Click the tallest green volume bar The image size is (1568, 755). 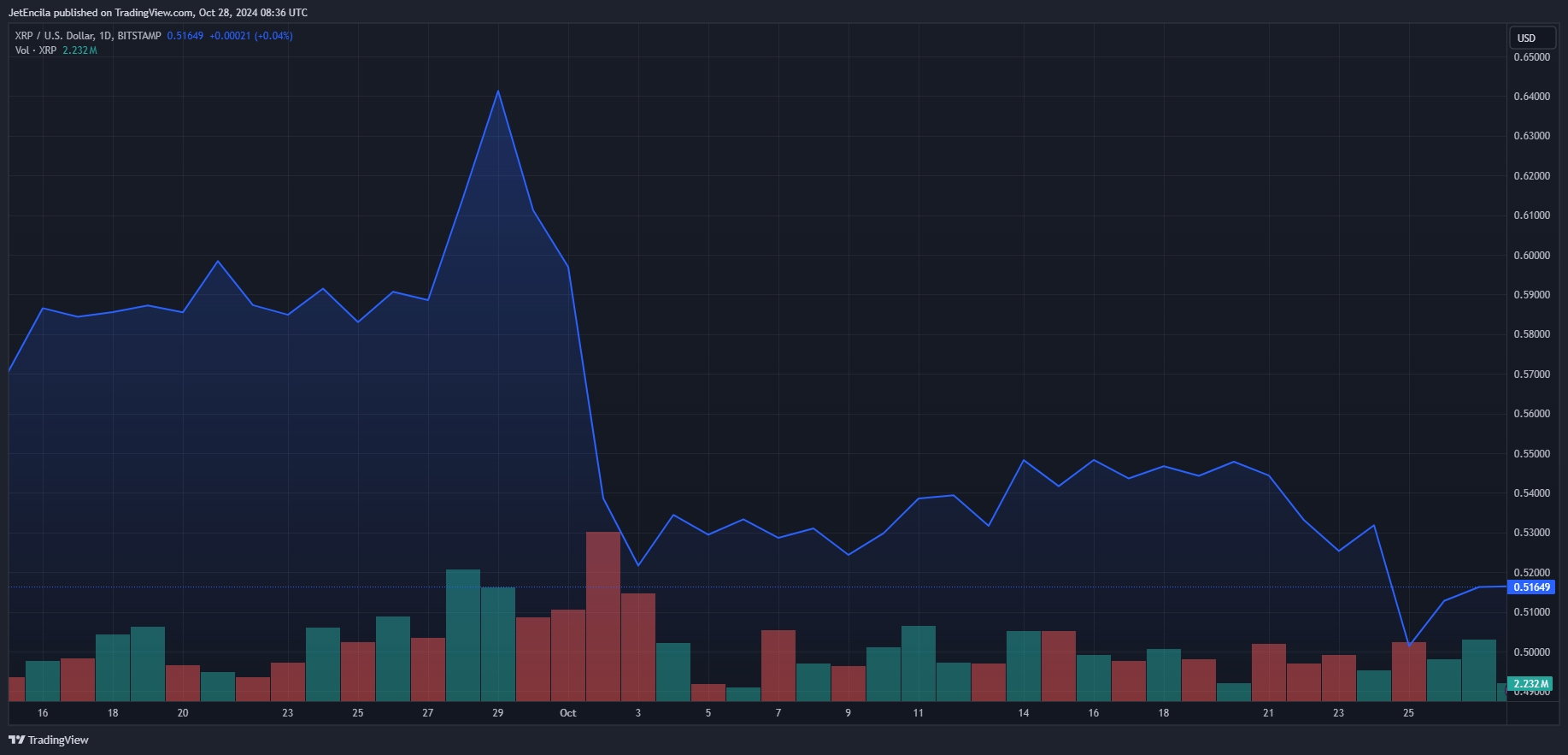pyautogui.click(x=463, y=634)
